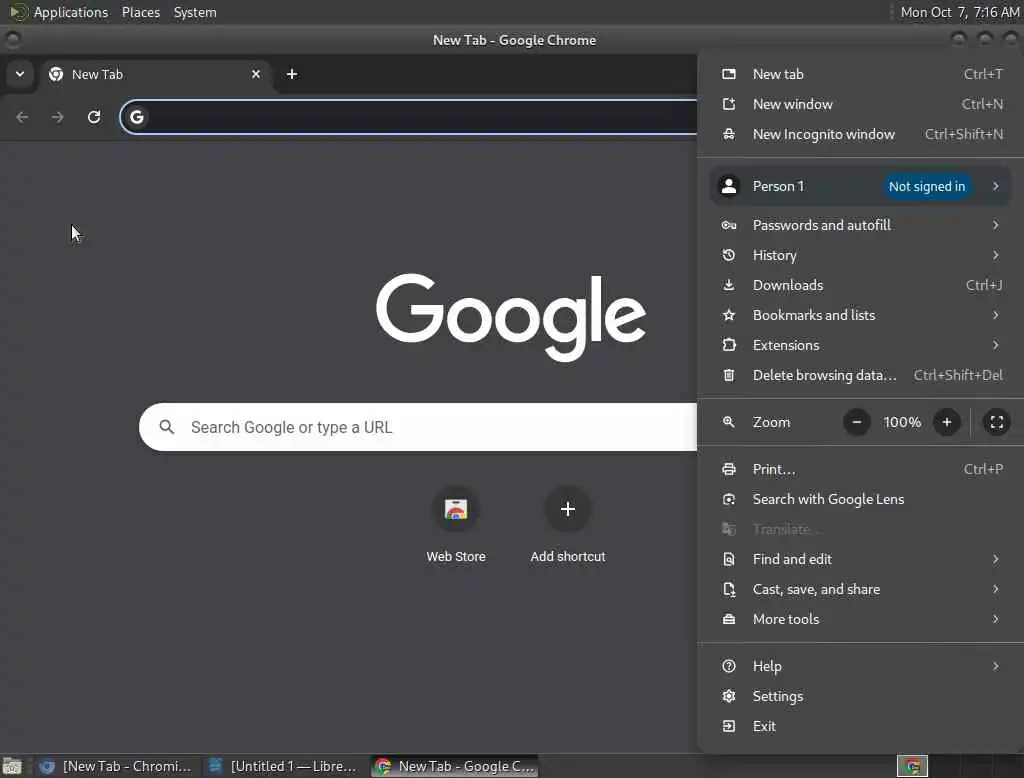The height and width of the screenshot is (778, 1024).
Task: Select New Incognito window entry
Action: coord(861,134)
